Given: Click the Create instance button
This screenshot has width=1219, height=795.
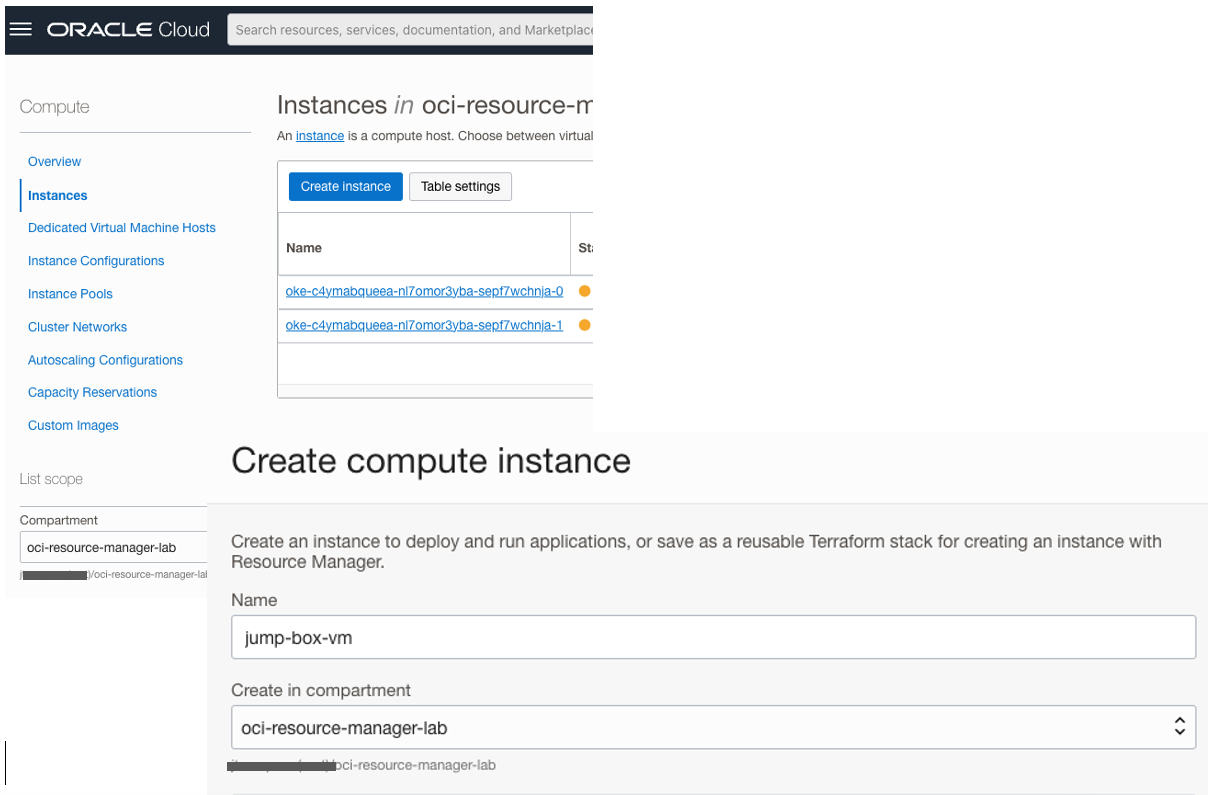Looking at the screenshot, I should click(345, 186).
